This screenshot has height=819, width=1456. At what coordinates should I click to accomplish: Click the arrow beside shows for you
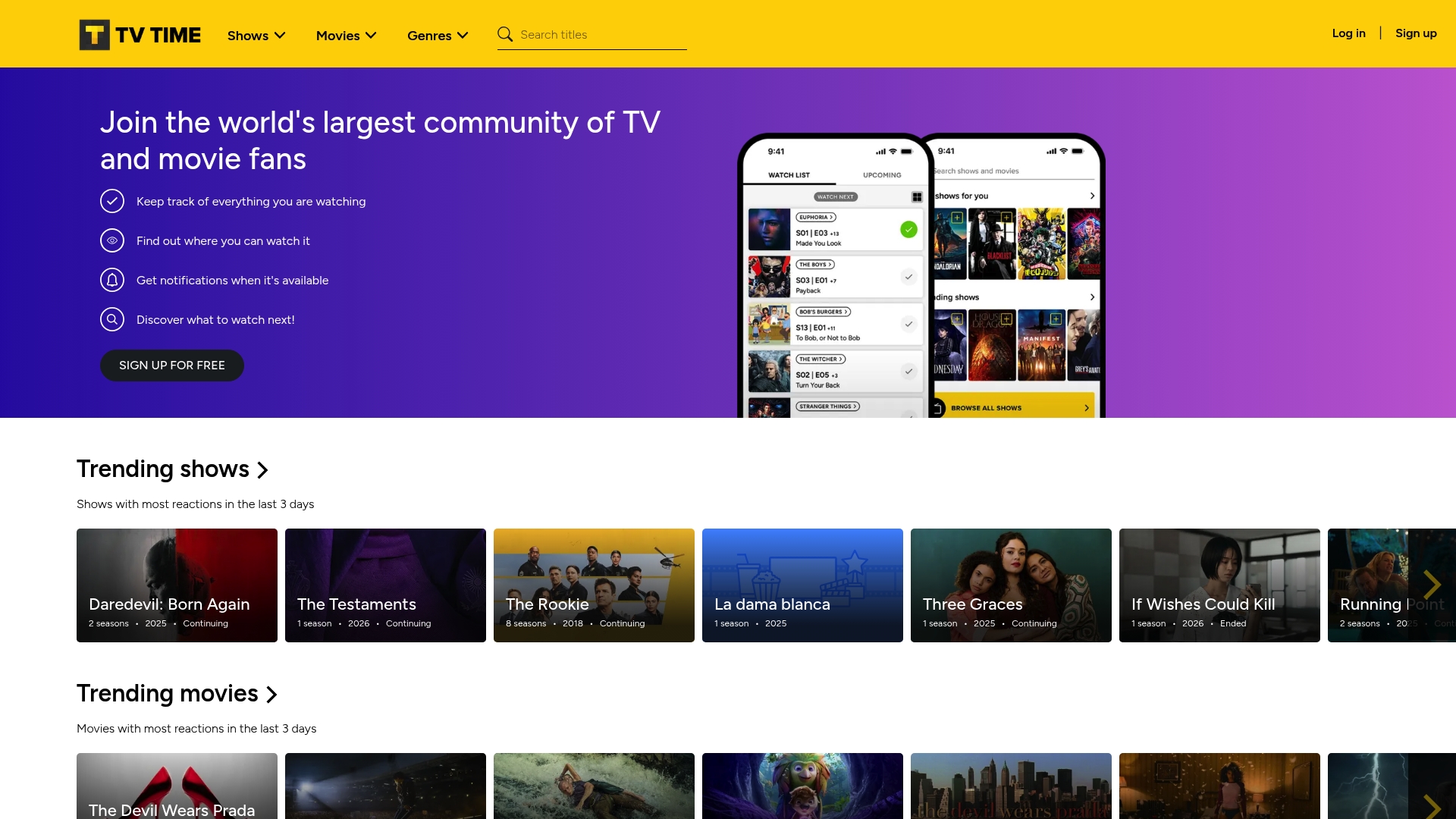coord(1092,196)
